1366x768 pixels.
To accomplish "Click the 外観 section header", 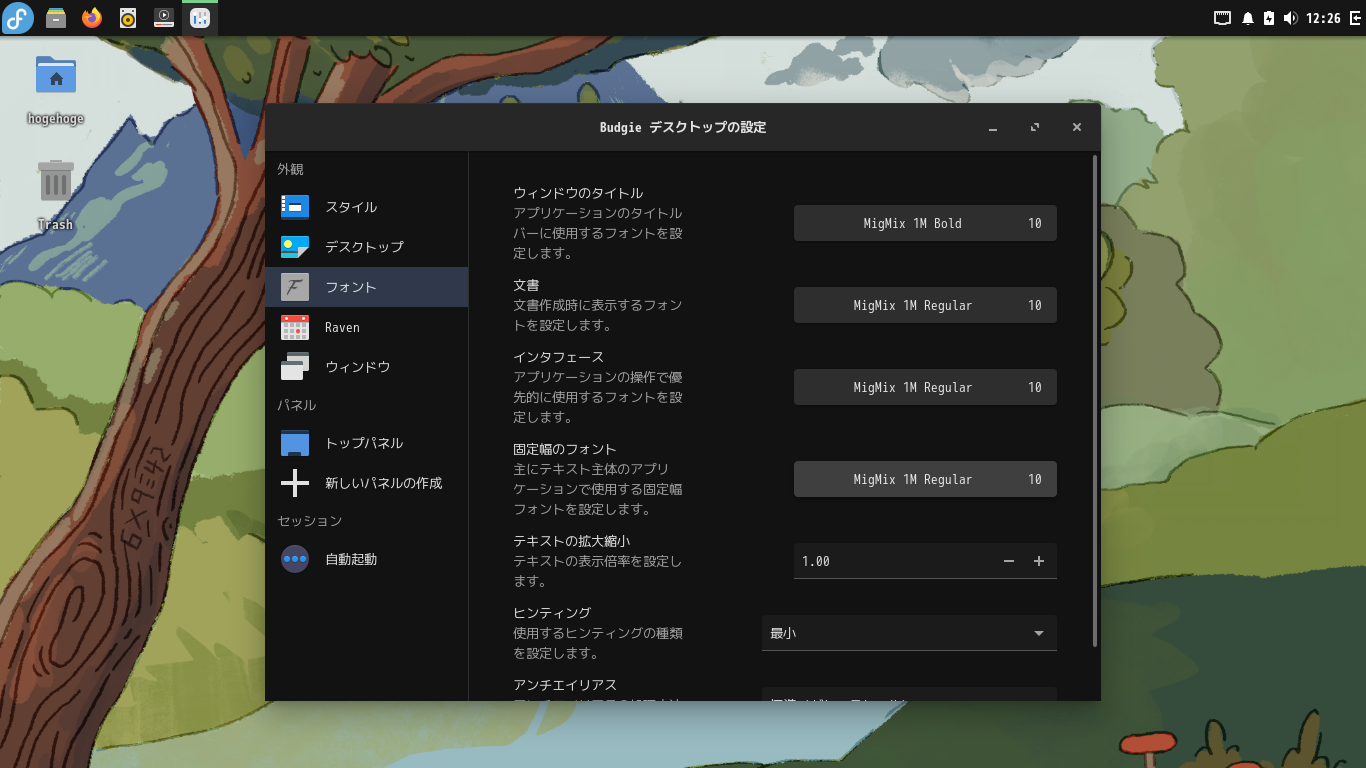I will pyautogui.click(x=290, y=170).
